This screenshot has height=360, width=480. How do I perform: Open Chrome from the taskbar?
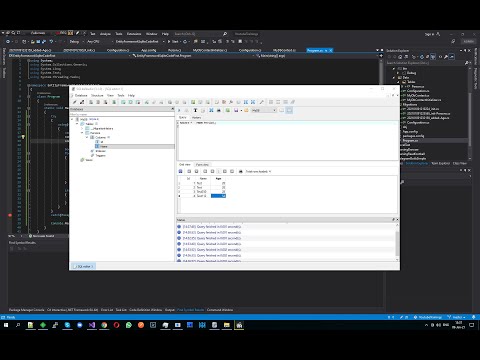(x=104, y=325)
